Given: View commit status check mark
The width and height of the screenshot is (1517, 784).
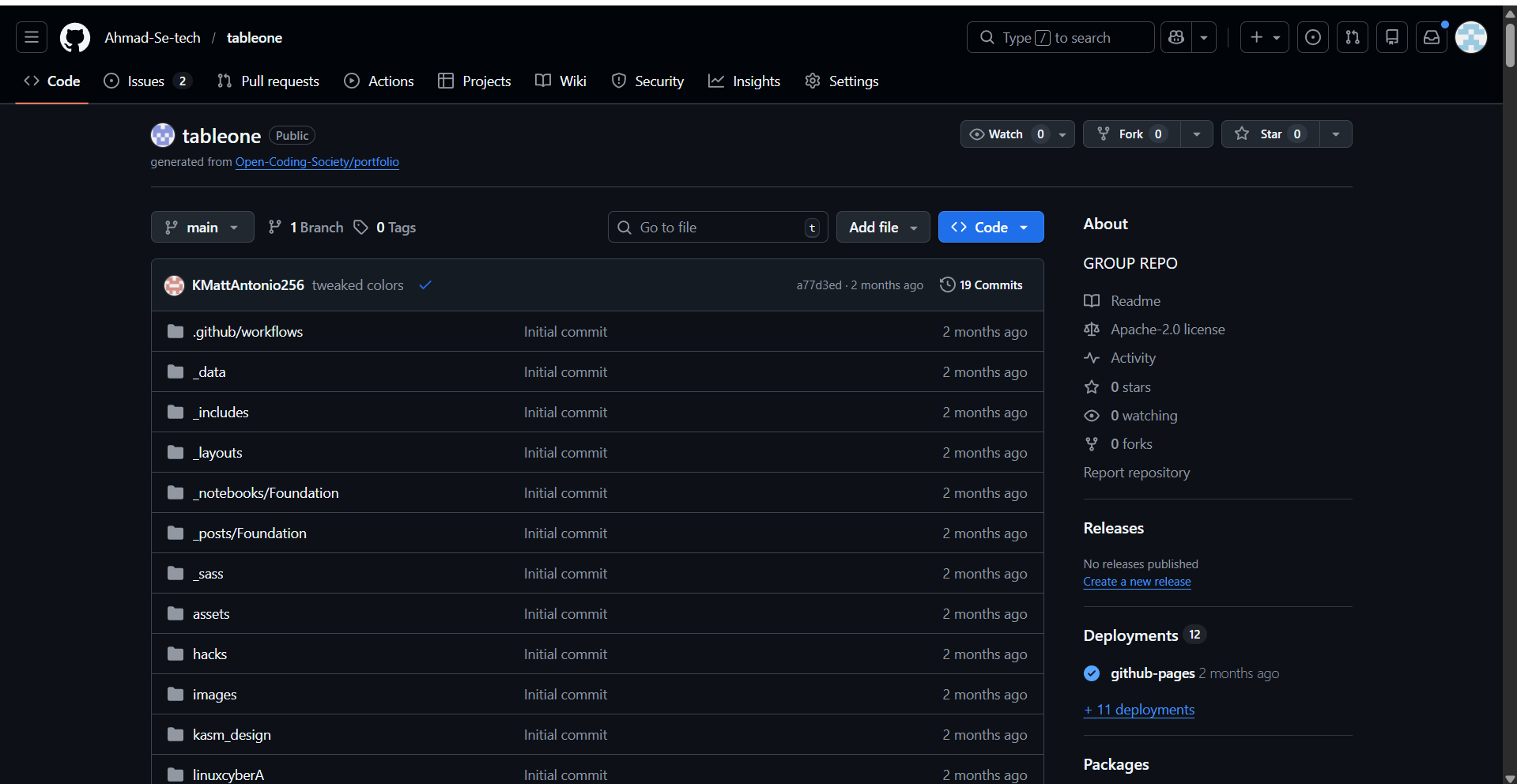Looking at the screenshot, I should point(425,285).
